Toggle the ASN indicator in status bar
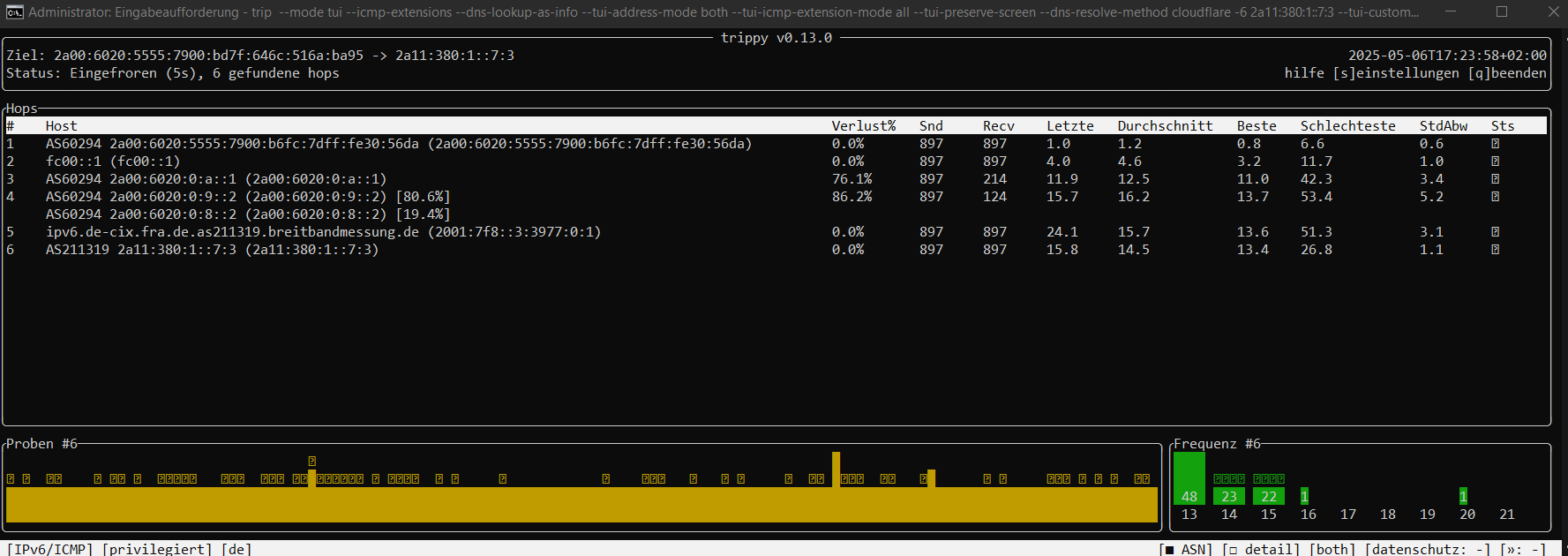This screenshot has height=556, width=1568. pyautogui.click(x=1186, y=549)
